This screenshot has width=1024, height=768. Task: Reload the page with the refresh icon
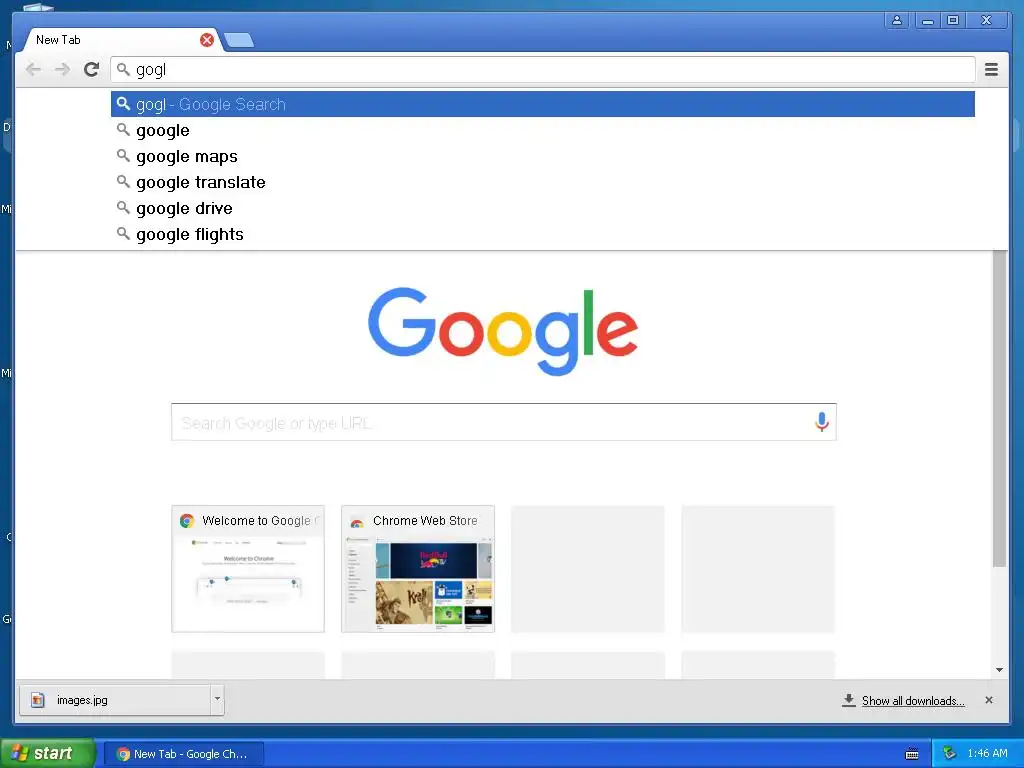pos(91,69)
